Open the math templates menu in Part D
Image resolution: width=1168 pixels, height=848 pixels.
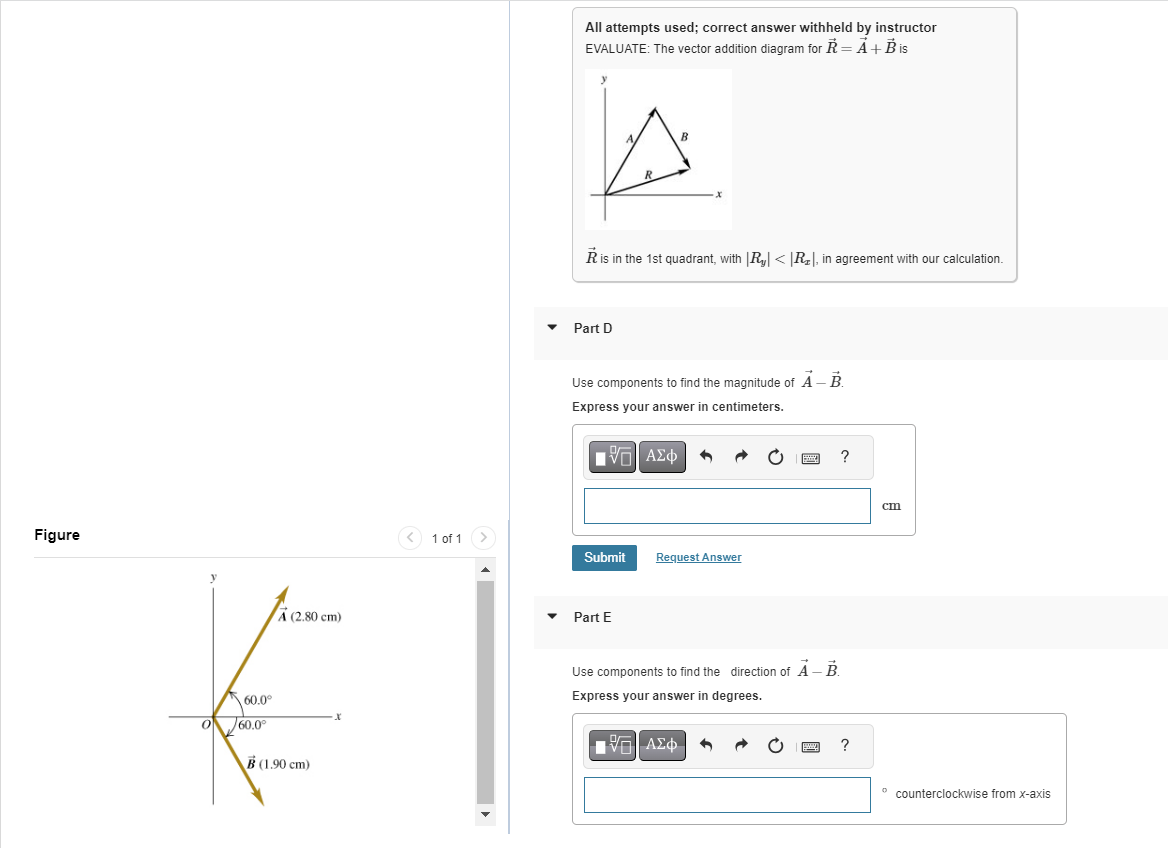(x=611, y=456)
